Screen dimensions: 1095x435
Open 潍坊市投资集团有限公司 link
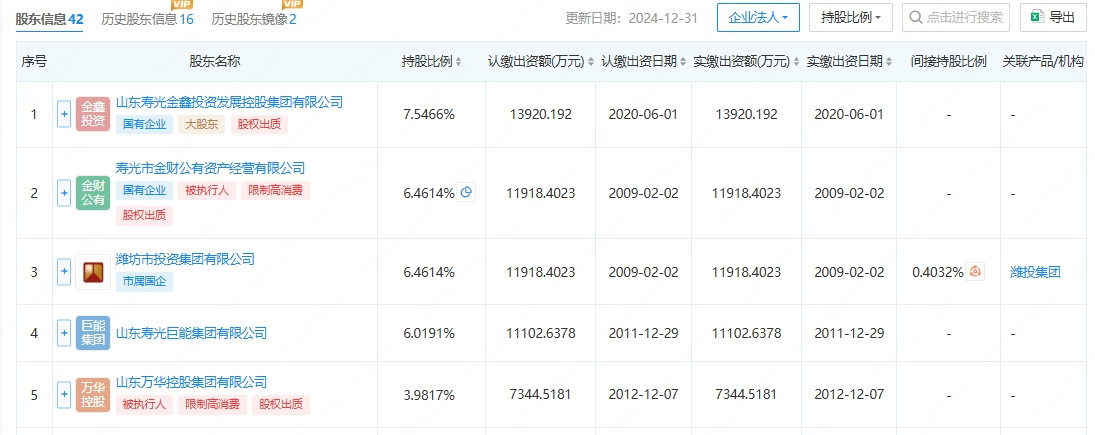tap(185, 259)
